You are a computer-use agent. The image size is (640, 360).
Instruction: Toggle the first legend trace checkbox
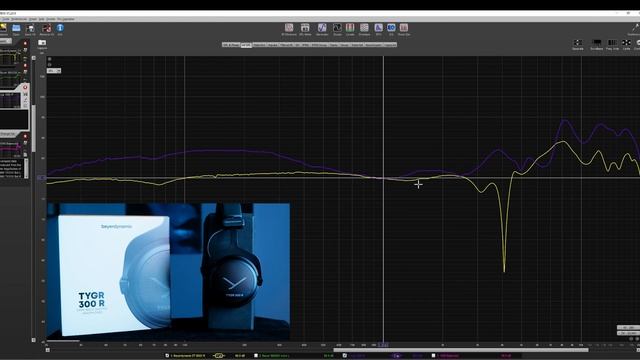pos(167,356)
